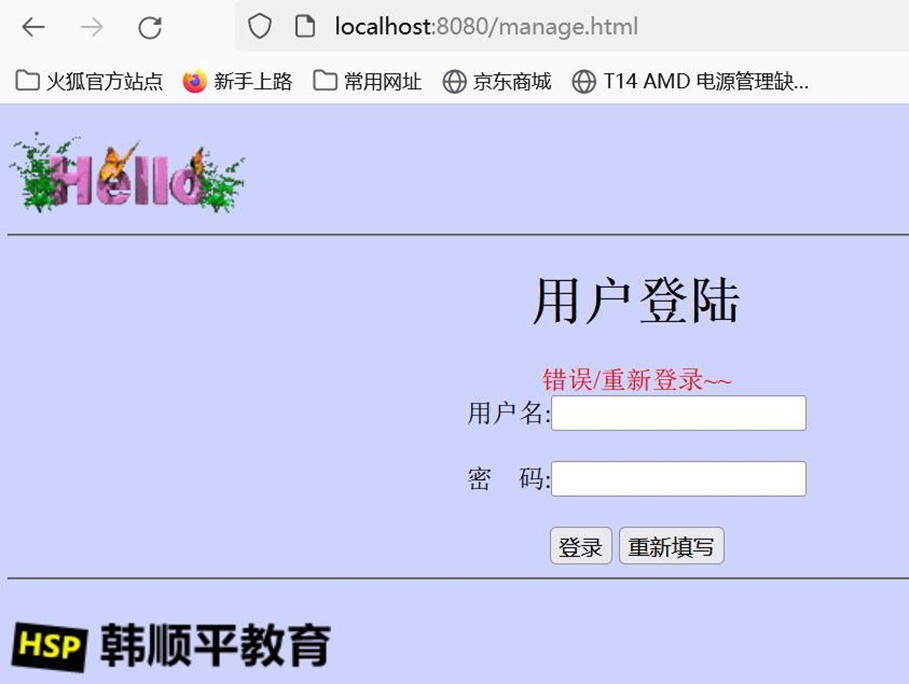Focus the 密码 password field
This screenshot has height=684, width=909.
(x=678, y=479)
